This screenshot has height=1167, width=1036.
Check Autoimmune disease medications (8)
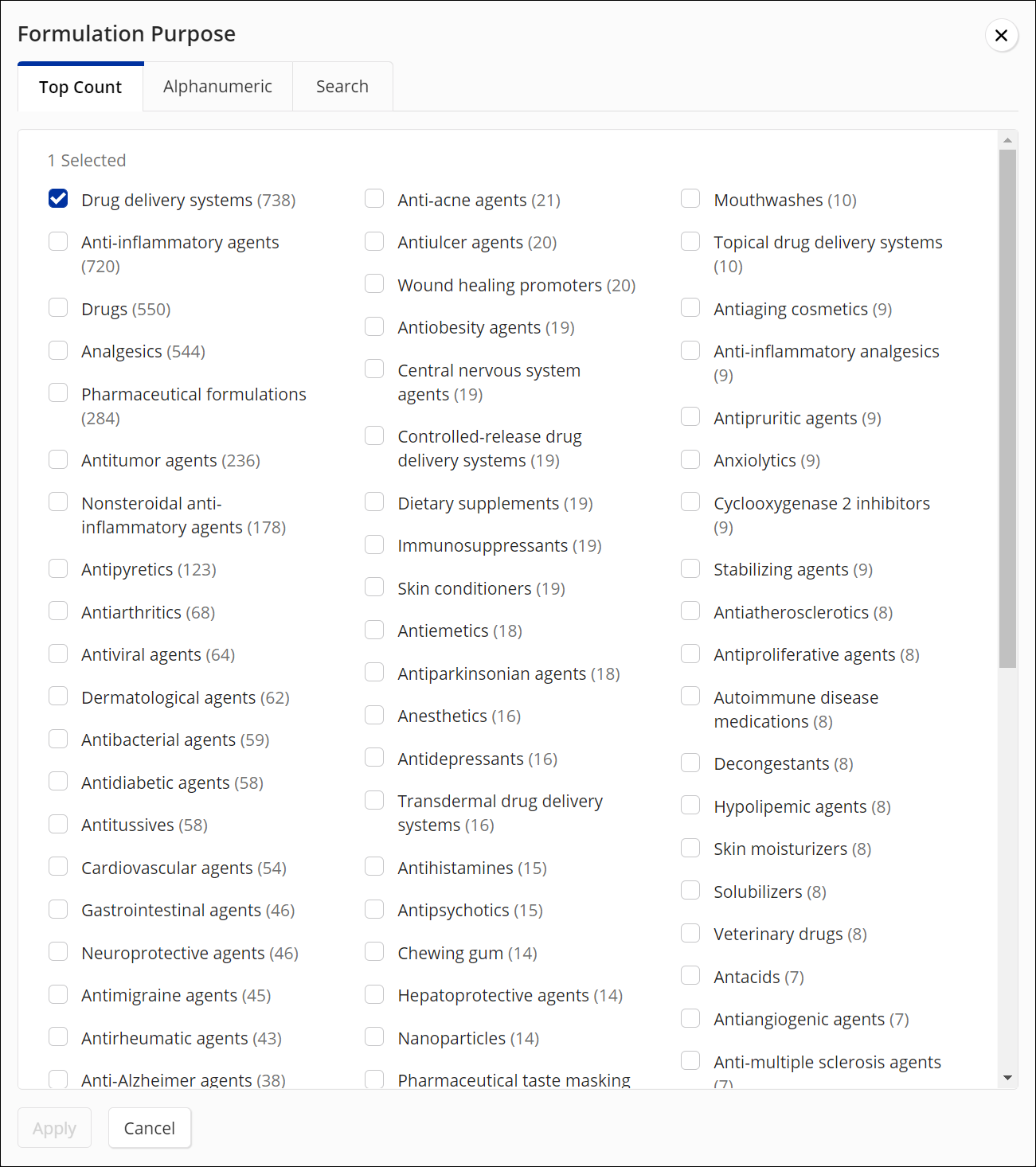pyautogui.click(x=690, y=697)
